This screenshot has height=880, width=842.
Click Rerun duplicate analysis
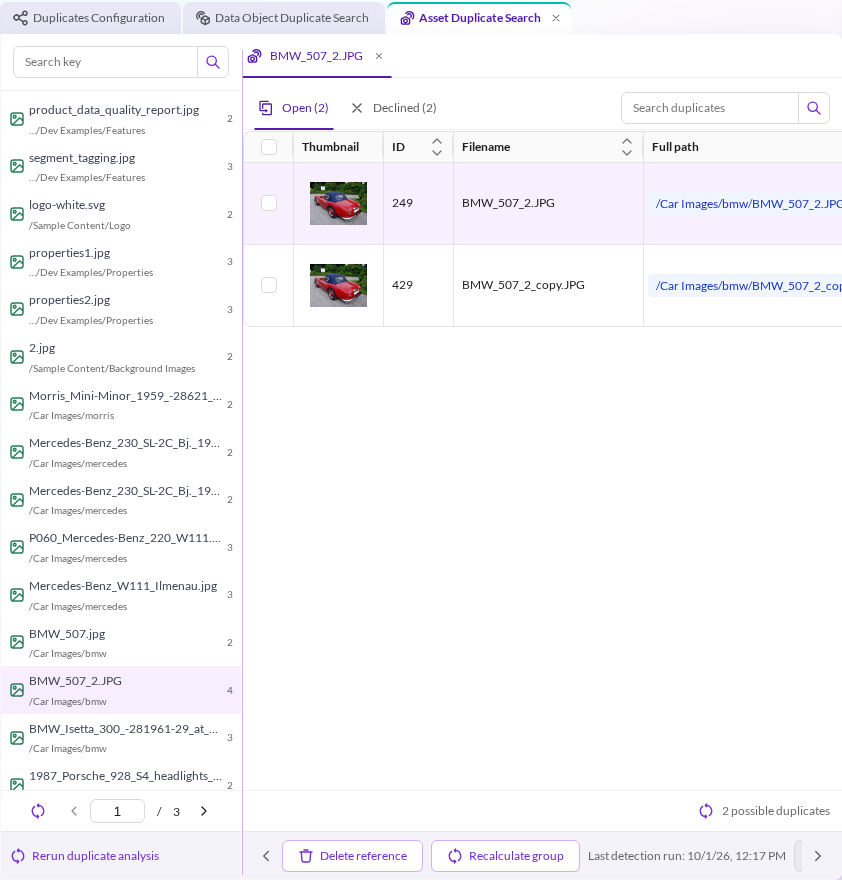tap(85, 856)
